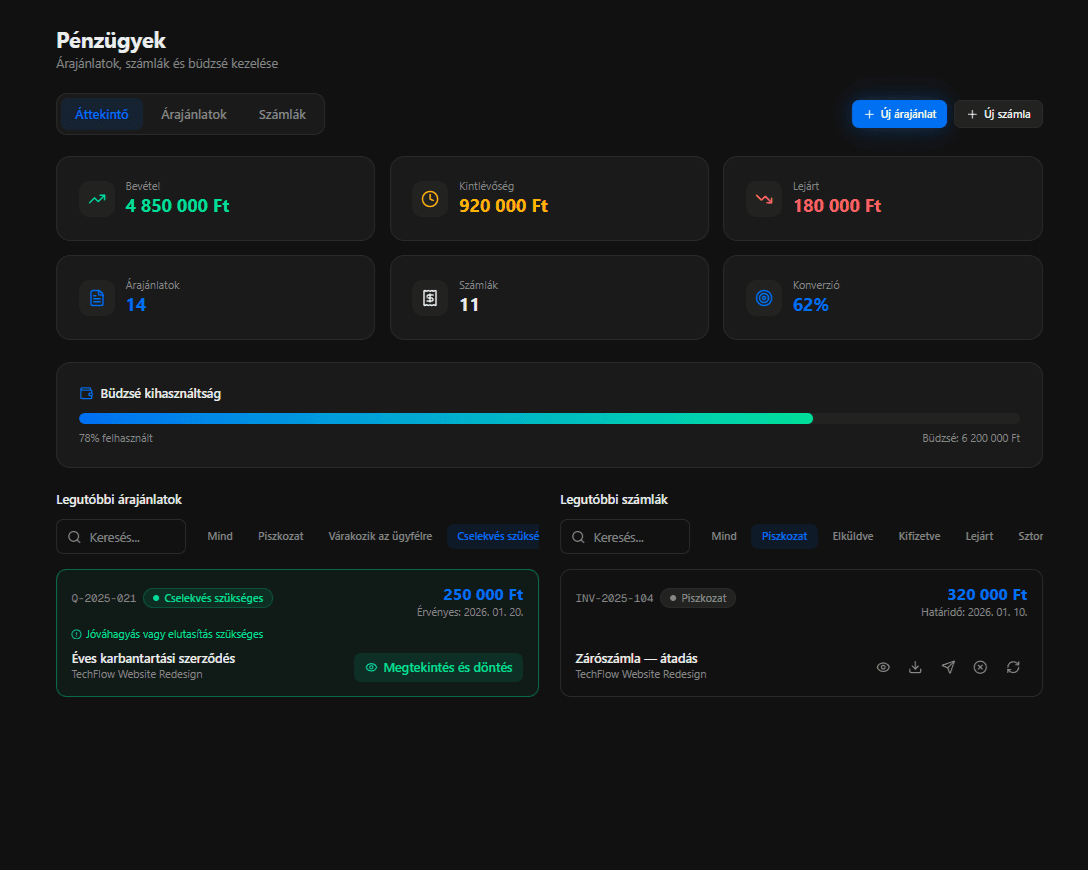Image resolution: width=1088 pixels, height=870 pixels.
Task: Click the trending-up icon in the Bevétel card
Action: point(97,199)
